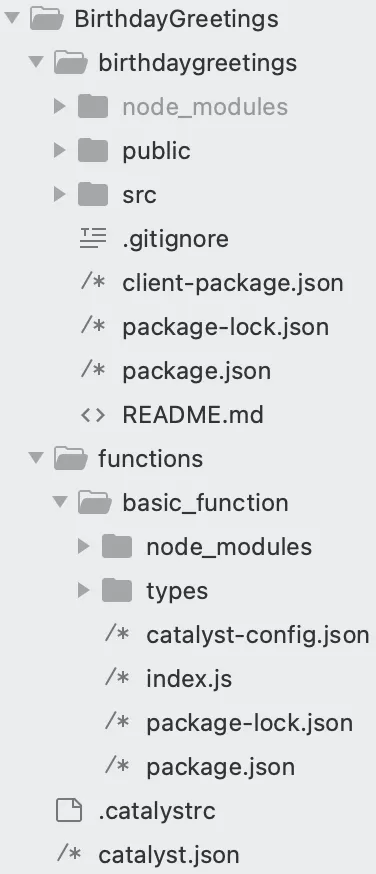
Task: Click the comment icon beside client-package.json
Action: pos(93,283)
